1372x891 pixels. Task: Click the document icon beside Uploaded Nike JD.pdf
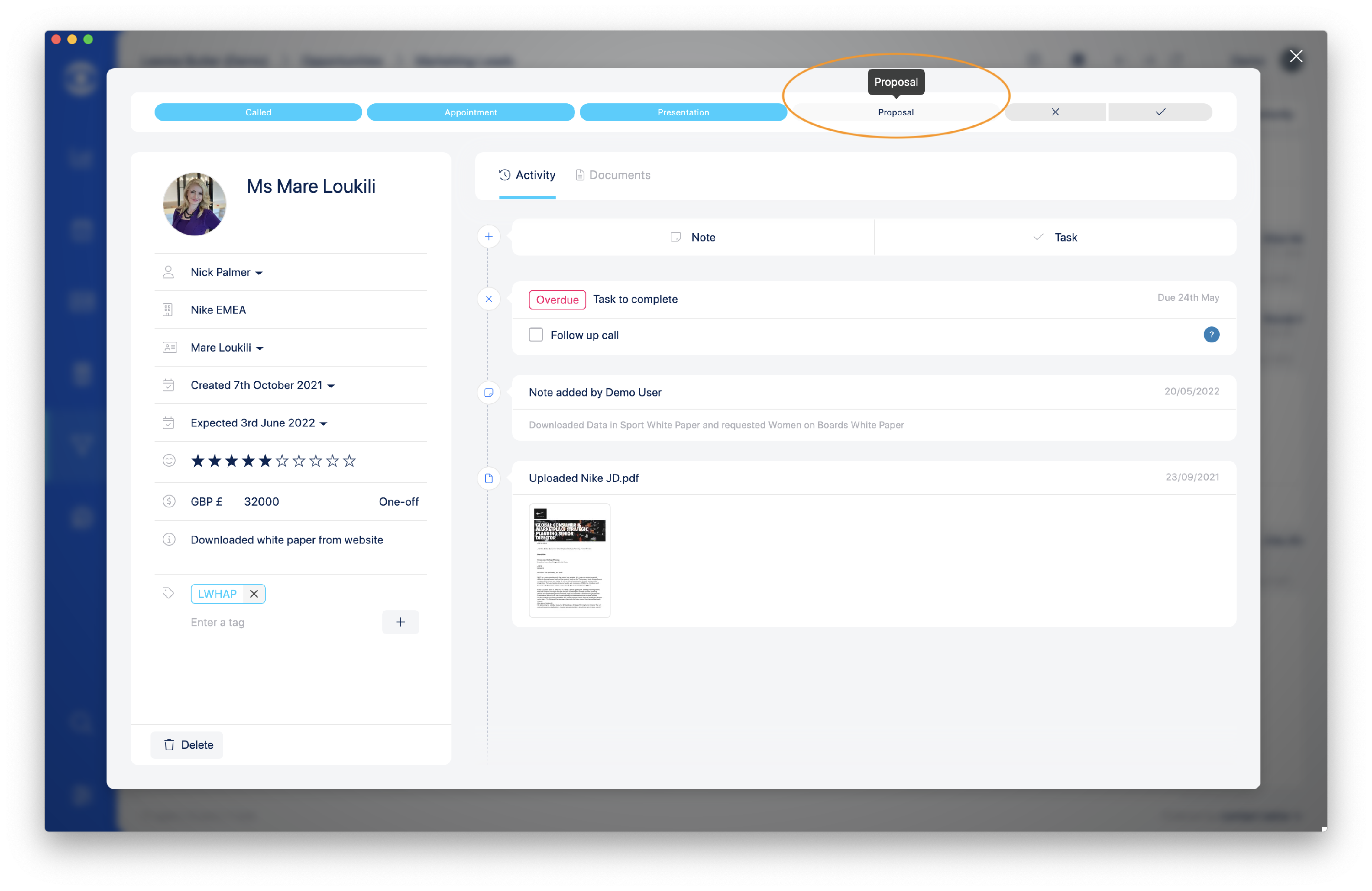pos(488,478)
